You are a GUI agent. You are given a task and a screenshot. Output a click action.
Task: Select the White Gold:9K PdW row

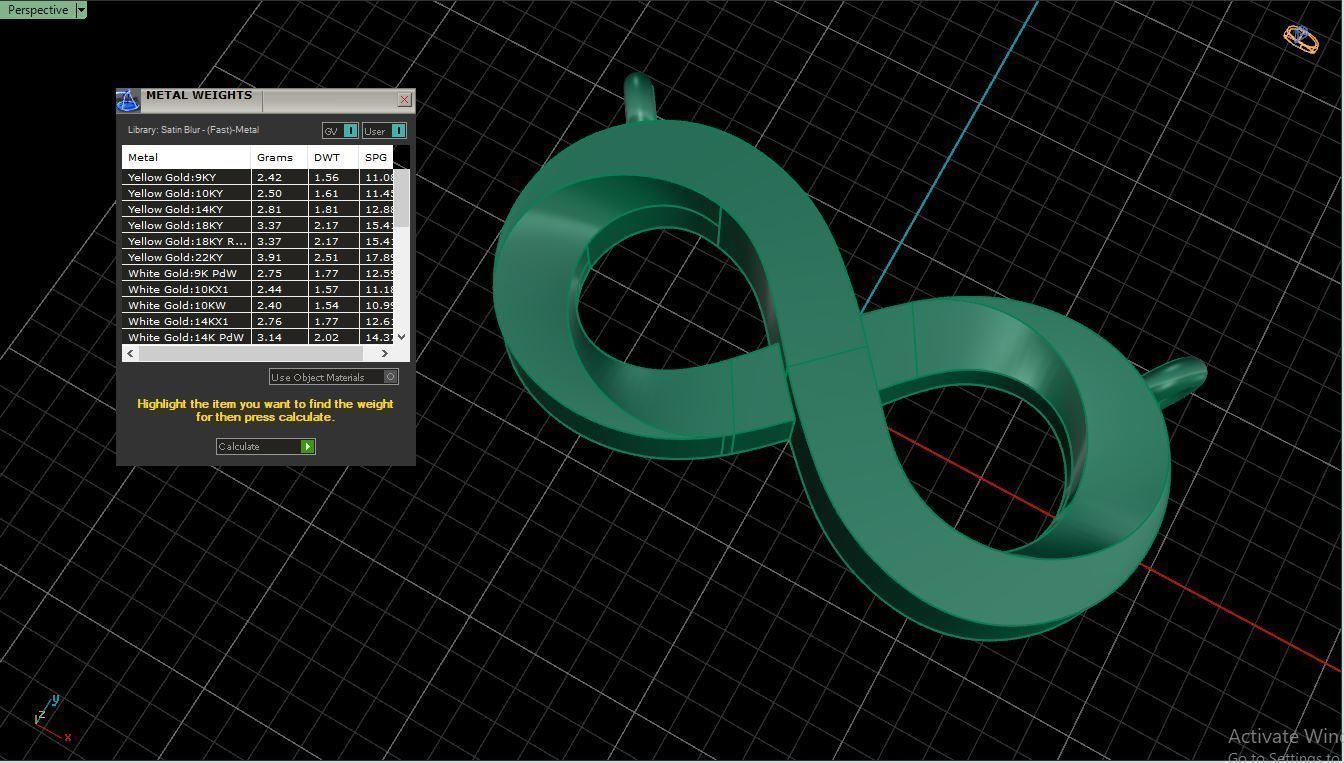[258, 273]
